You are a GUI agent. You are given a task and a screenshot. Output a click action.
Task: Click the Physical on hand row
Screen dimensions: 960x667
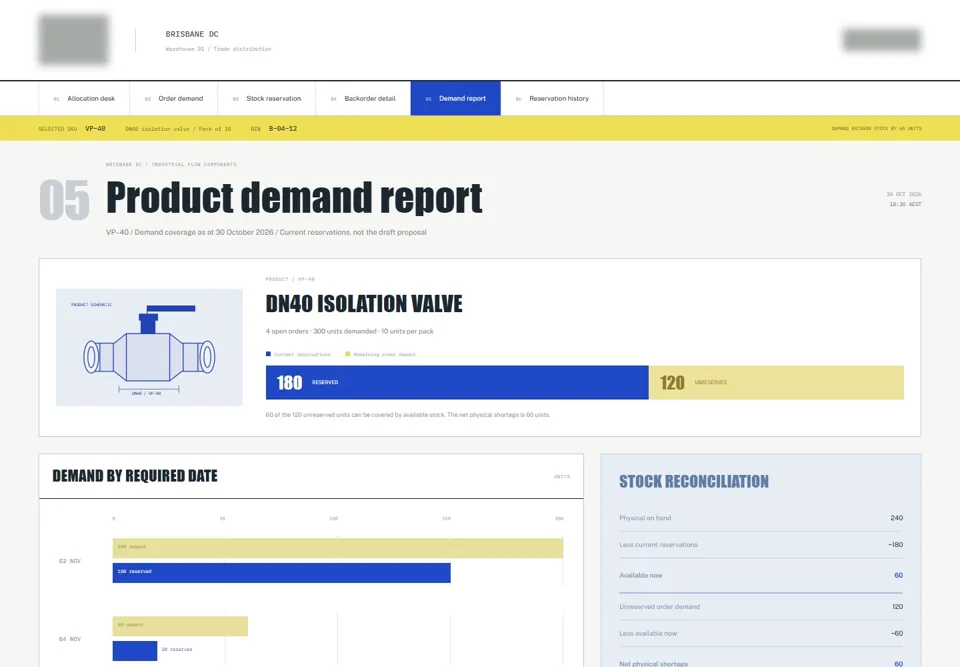(x=761, y=518)
